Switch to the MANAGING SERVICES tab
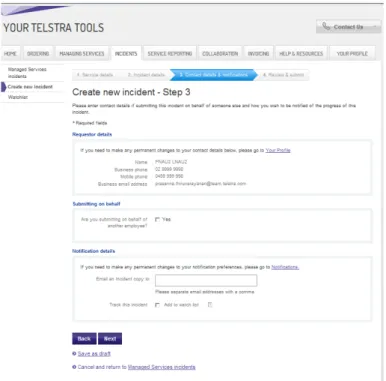386x381 pixels. pyautogui.click(x=82, y=54)
